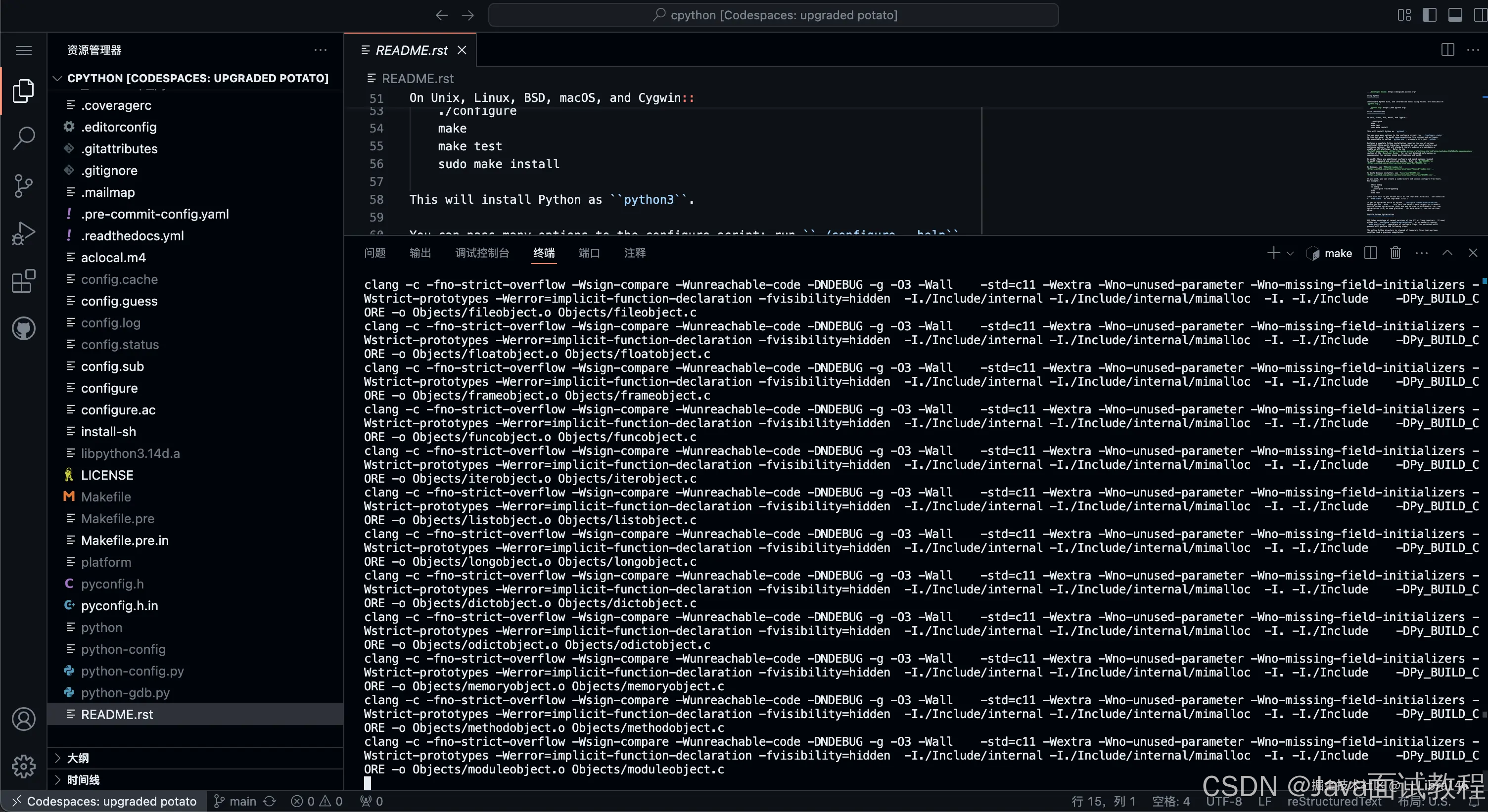Open the errors and warnings indicator
Screen dimensions: 1488x812
tap(317, 802)
